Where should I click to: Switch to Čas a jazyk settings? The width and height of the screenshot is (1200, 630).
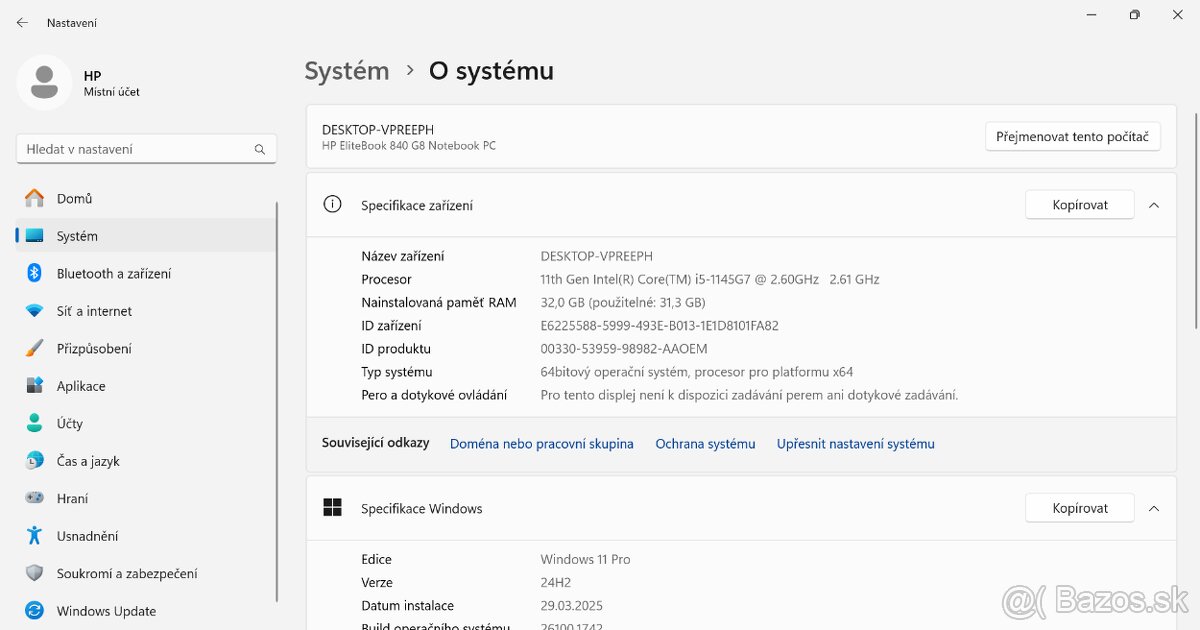[88, 461]
